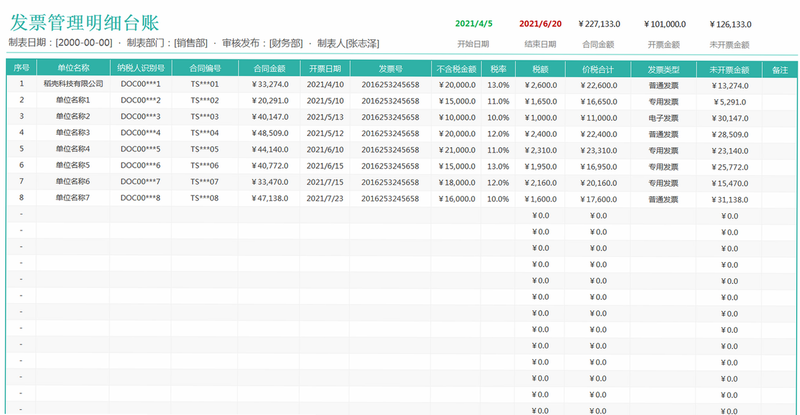800x415 pixels.
Task: Click invoice date 2021/4/10
Action: click(325, 85)
